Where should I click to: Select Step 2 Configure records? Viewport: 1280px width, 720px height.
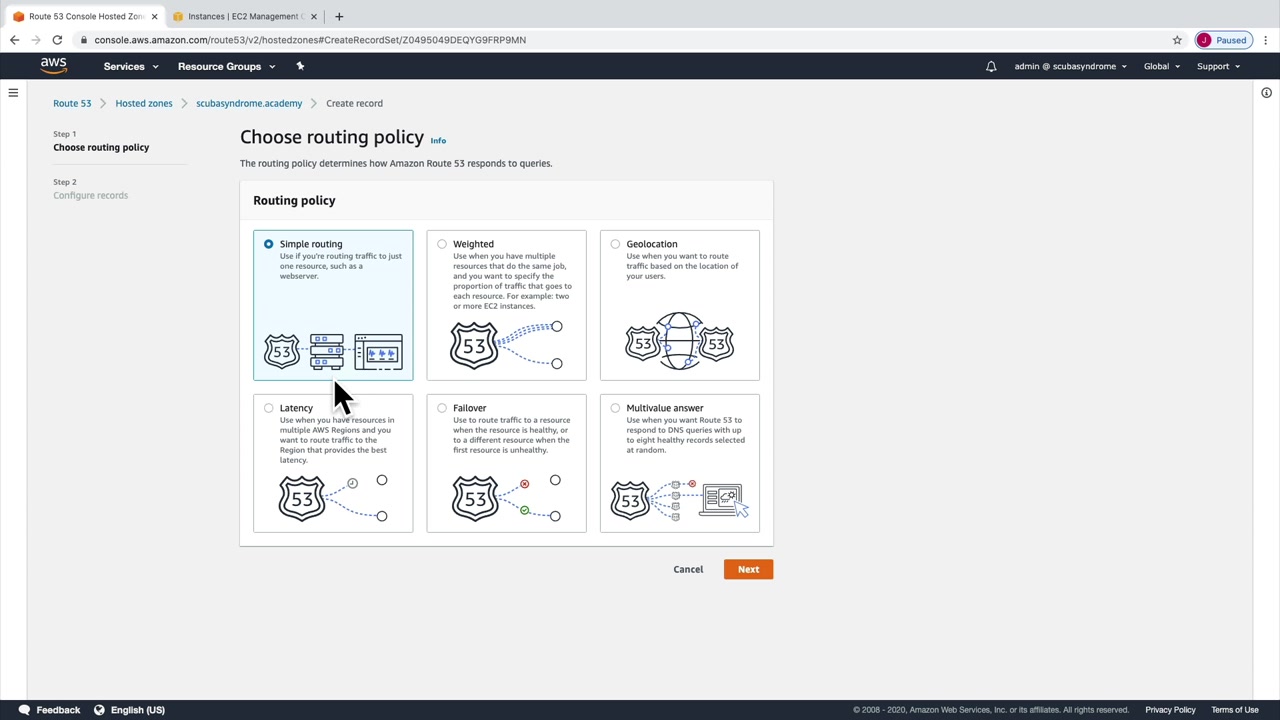90,189
